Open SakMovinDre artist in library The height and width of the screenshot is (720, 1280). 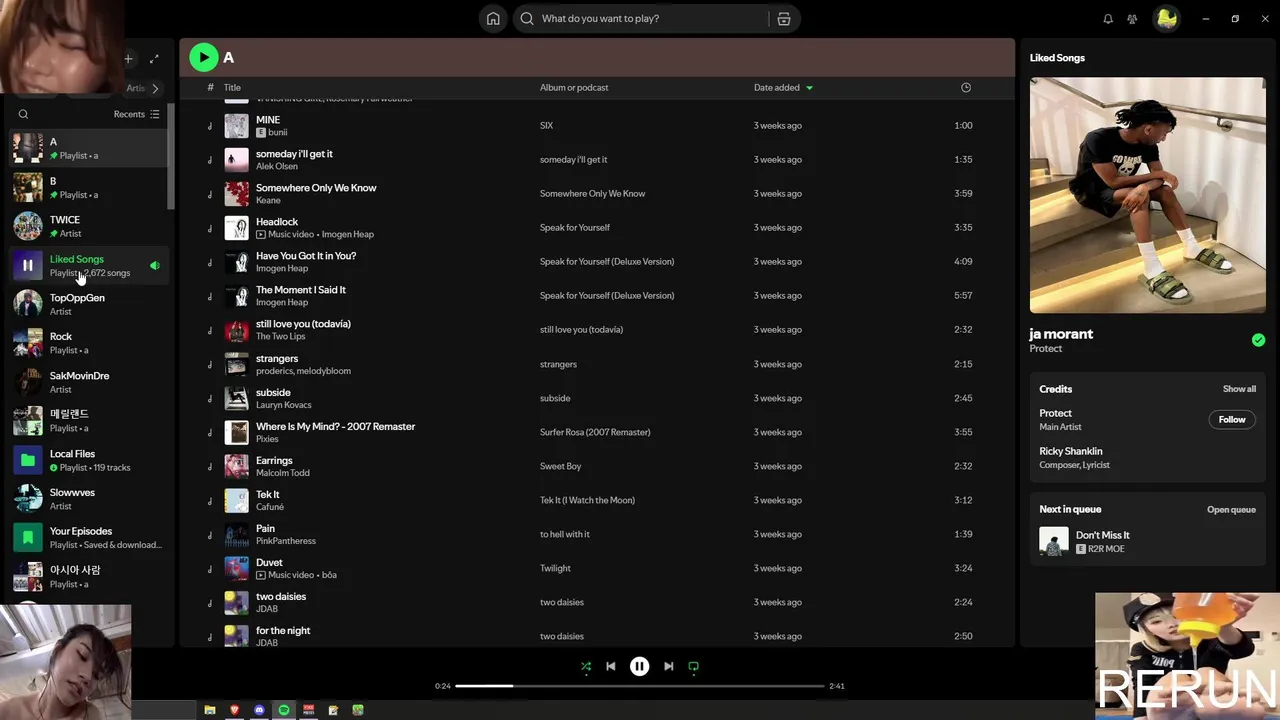(90, 382)
